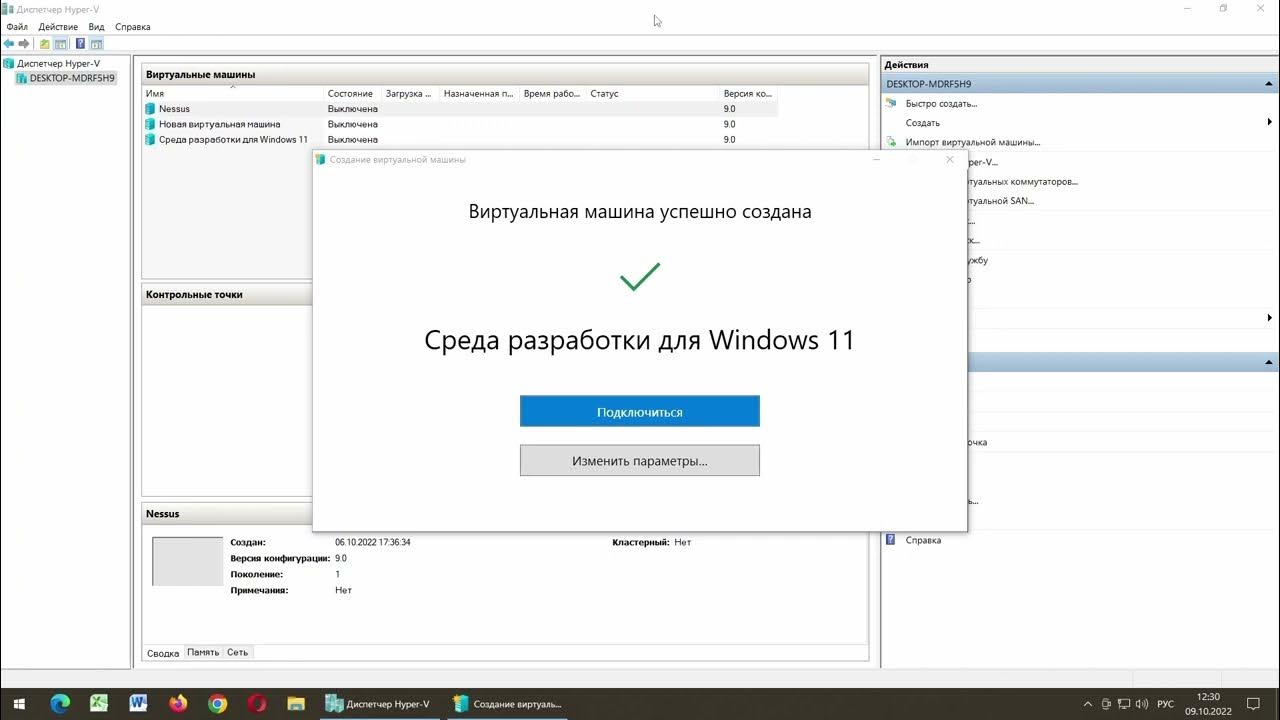Select Среда разработки для Windows 11 row text
1280x720 pixels.
(233, 140)
